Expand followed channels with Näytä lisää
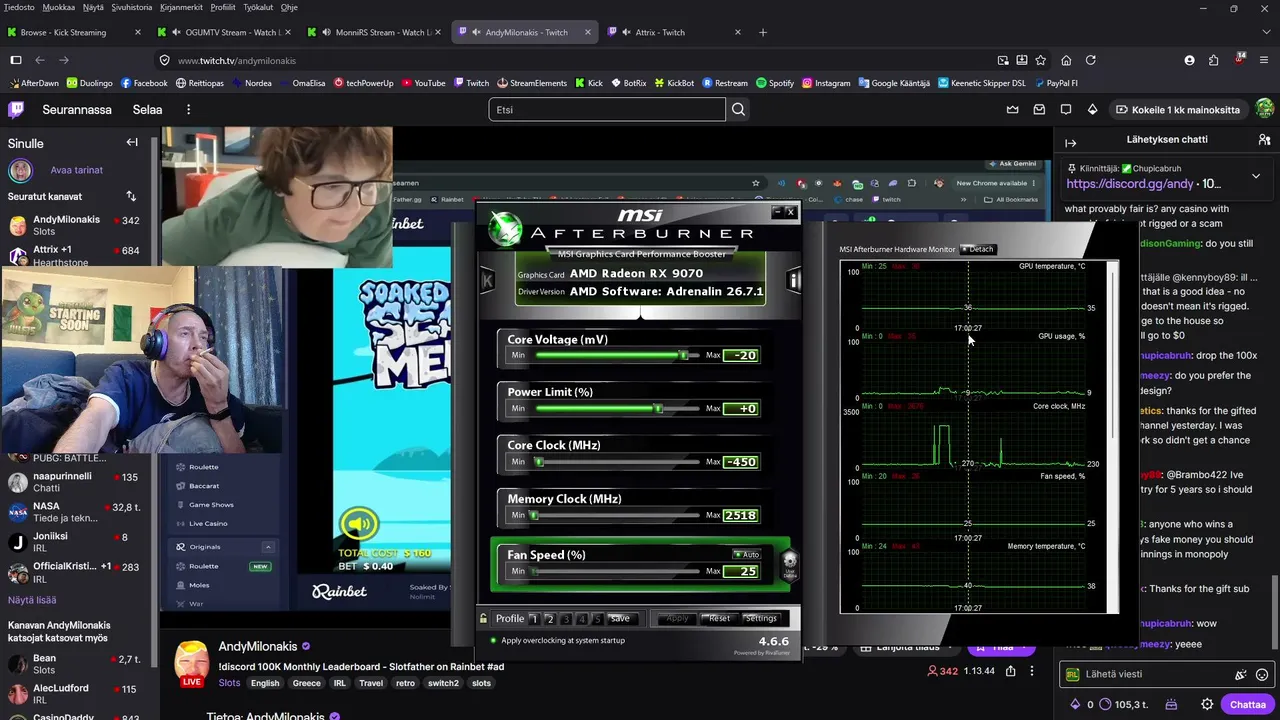Image resolution: width=1280 pixels, height=720 pixels. pos(32,600)
